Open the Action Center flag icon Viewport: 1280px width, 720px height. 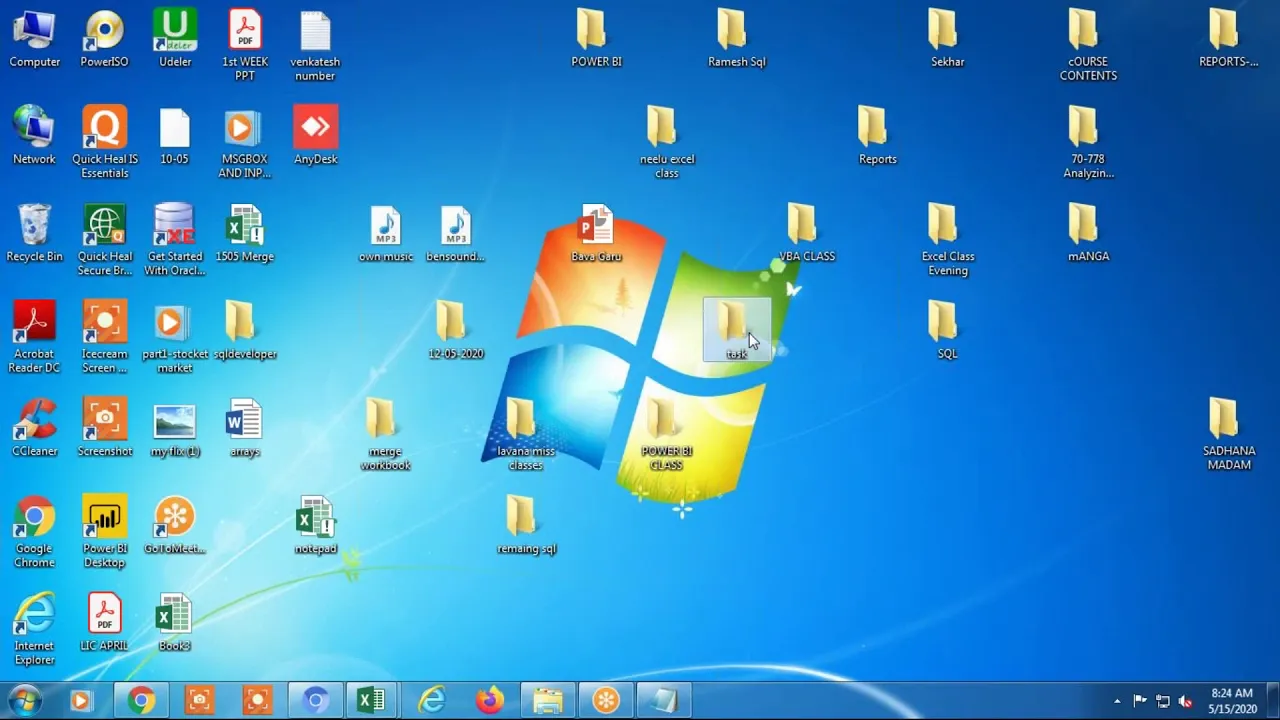[1140, 701]
